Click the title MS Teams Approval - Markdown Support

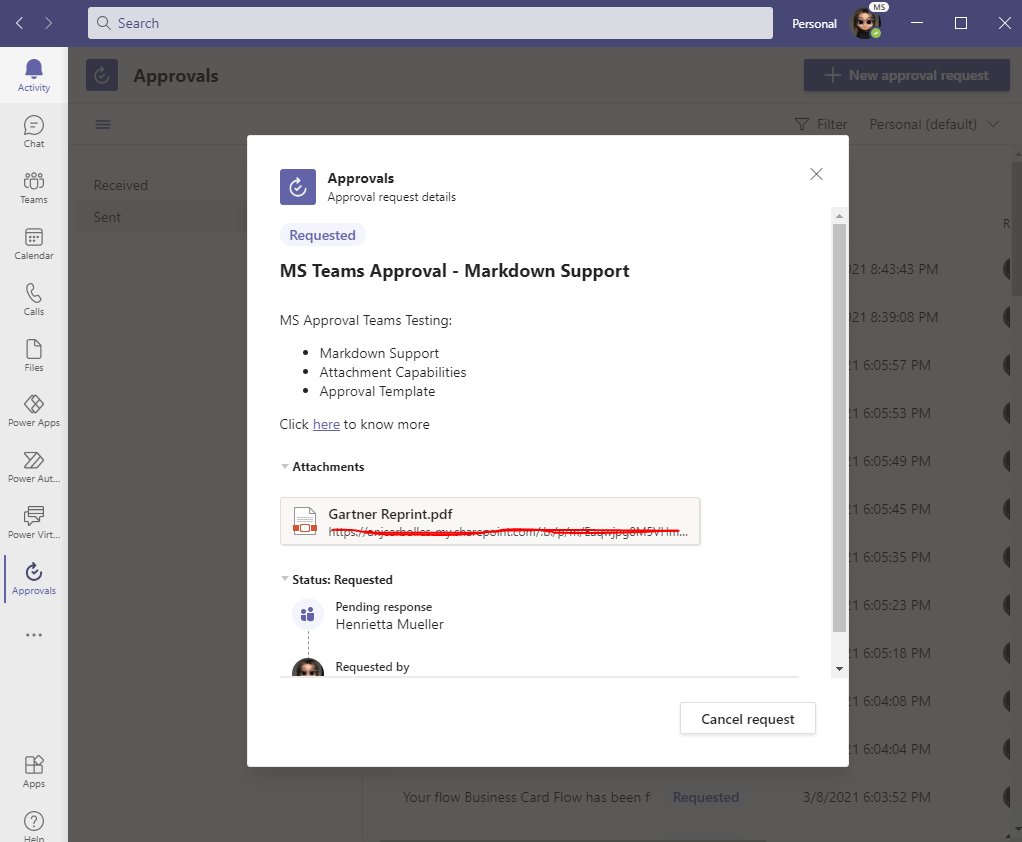(x=454, y=270)
